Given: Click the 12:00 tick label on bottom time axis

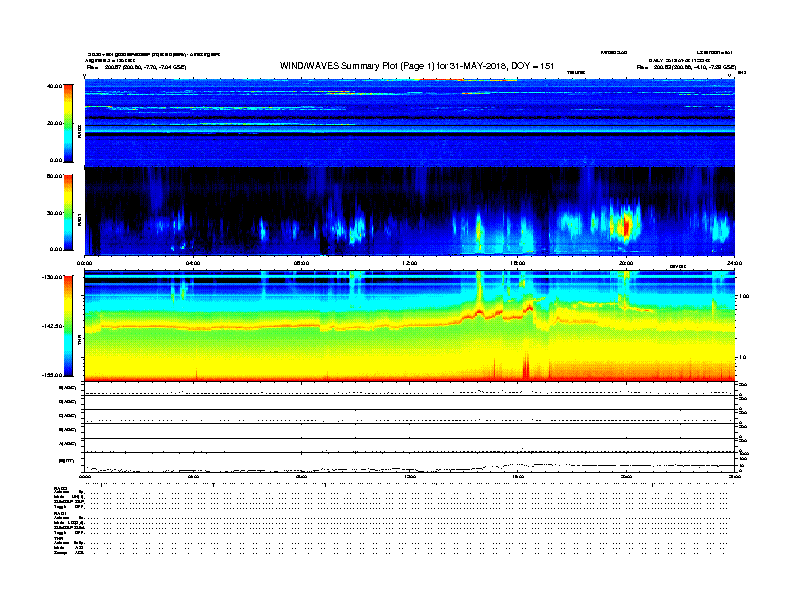Looking at the screenshot, I should [x=410, y=477].
